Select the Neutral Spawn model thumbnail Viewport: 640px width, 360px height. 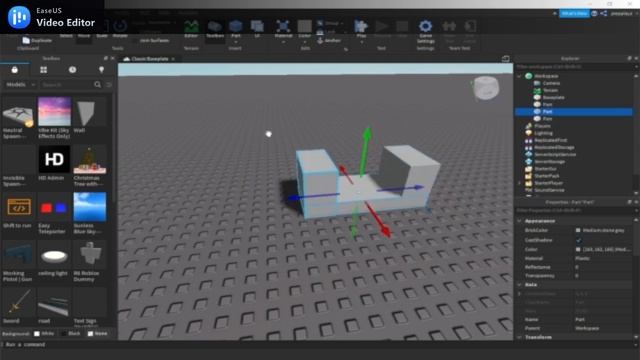[x=18, y=111]
